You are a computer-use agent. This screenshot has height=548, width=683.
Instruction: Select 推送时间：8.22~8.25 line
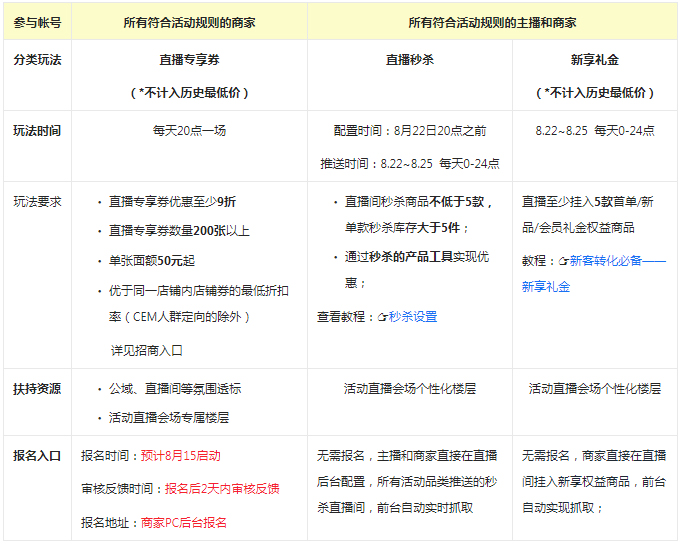(x=410, y=164)
